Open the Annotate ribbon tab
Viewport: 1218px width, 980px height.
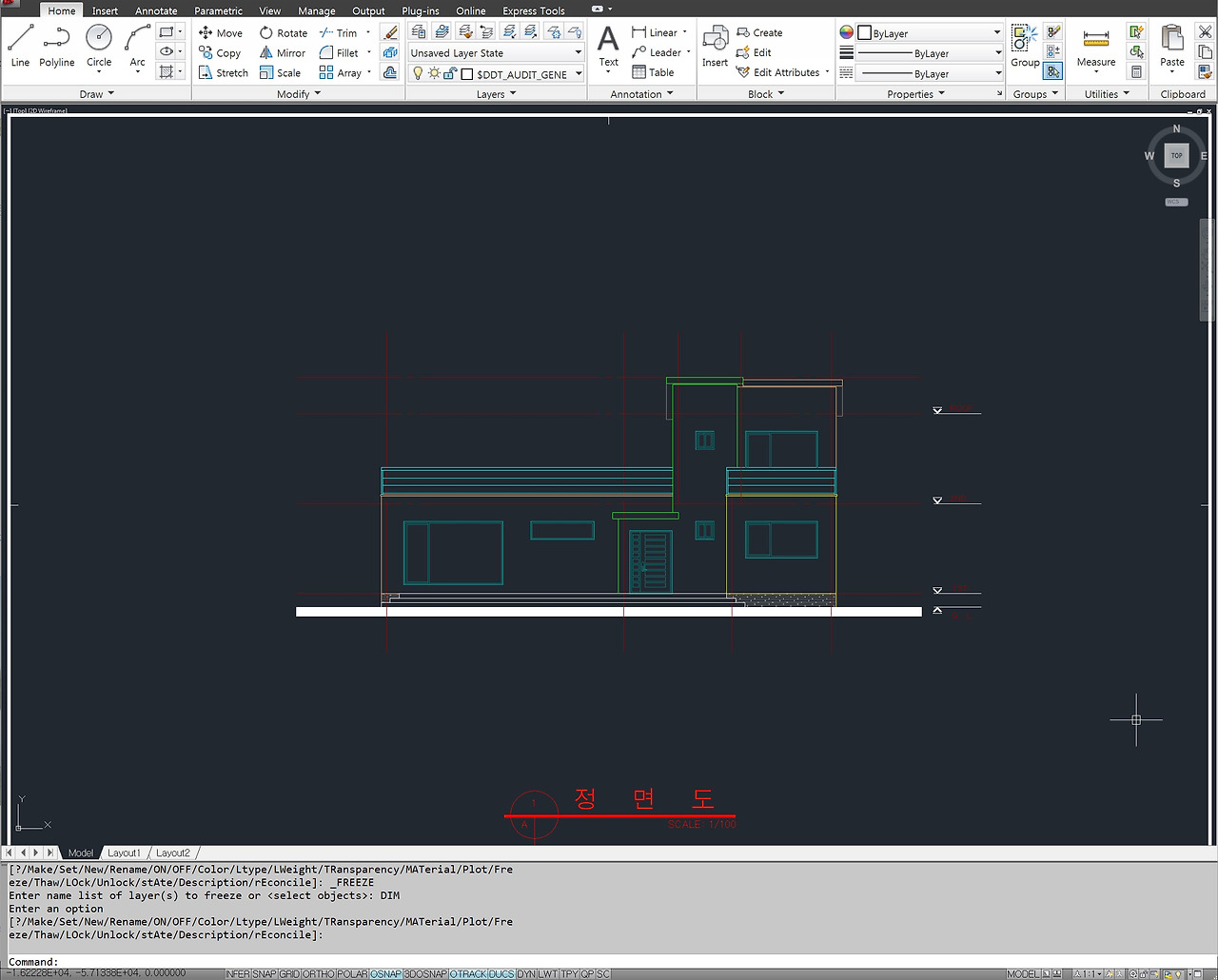click(156, 11)
